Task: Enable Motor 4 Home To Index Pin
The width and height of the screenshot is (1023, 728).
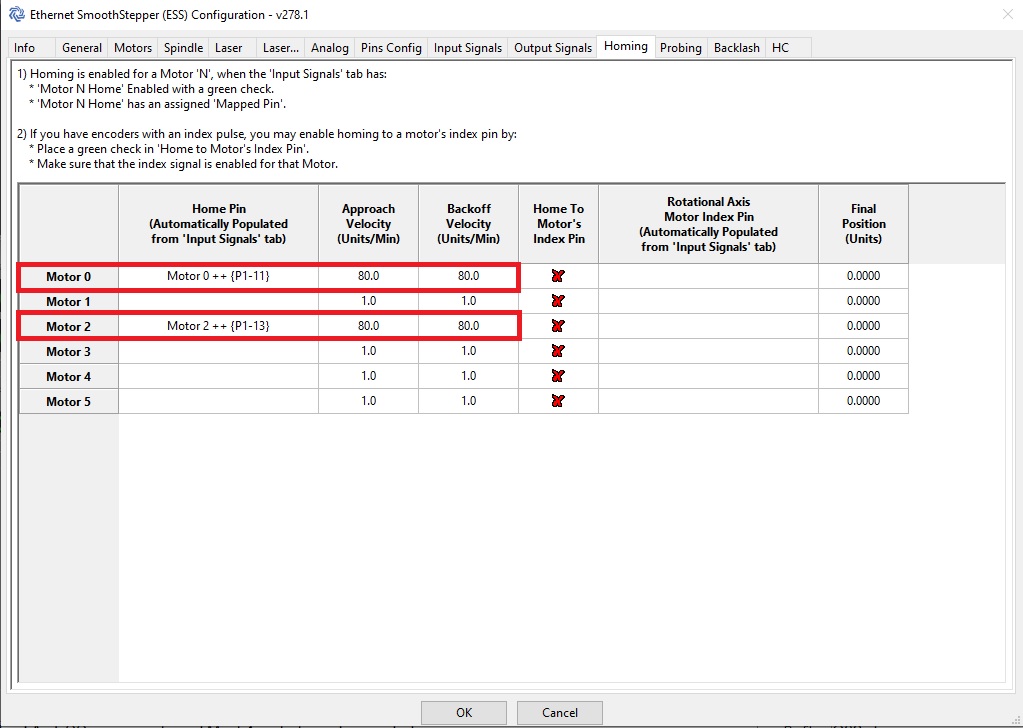Action: (558, 376)
